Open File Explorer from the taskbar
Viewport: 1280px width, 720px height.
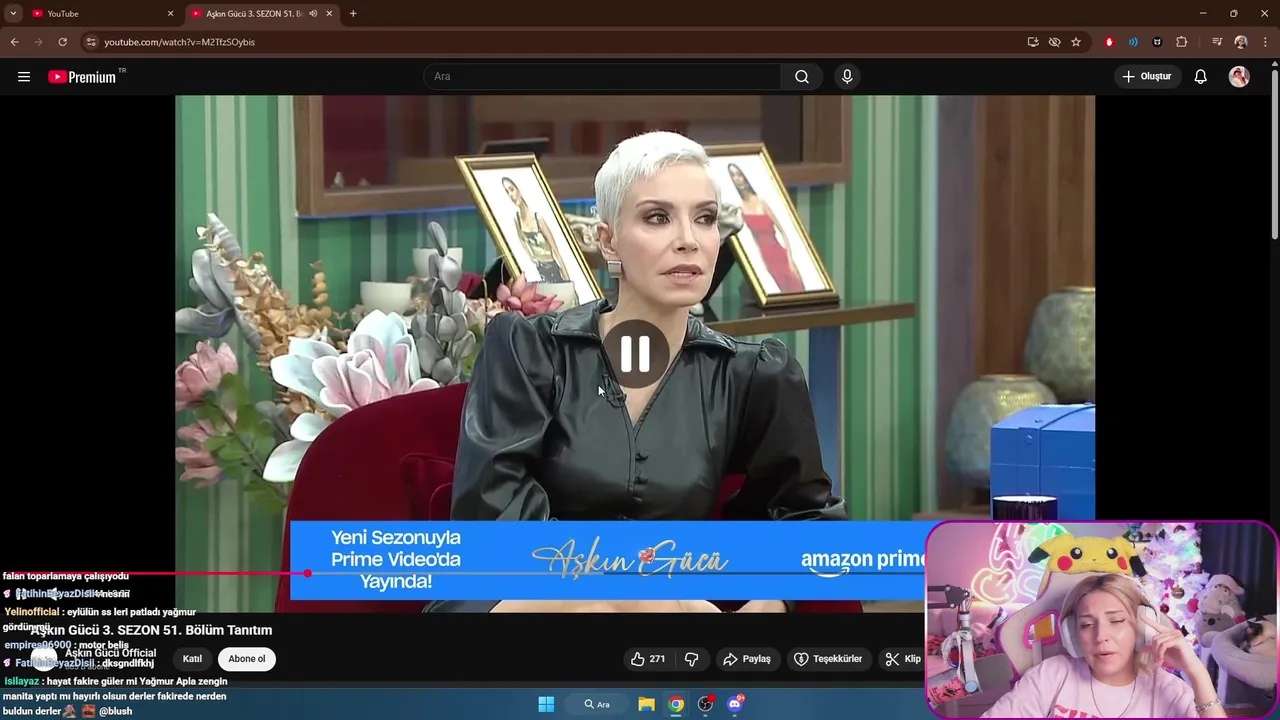(x=647, y=704)
